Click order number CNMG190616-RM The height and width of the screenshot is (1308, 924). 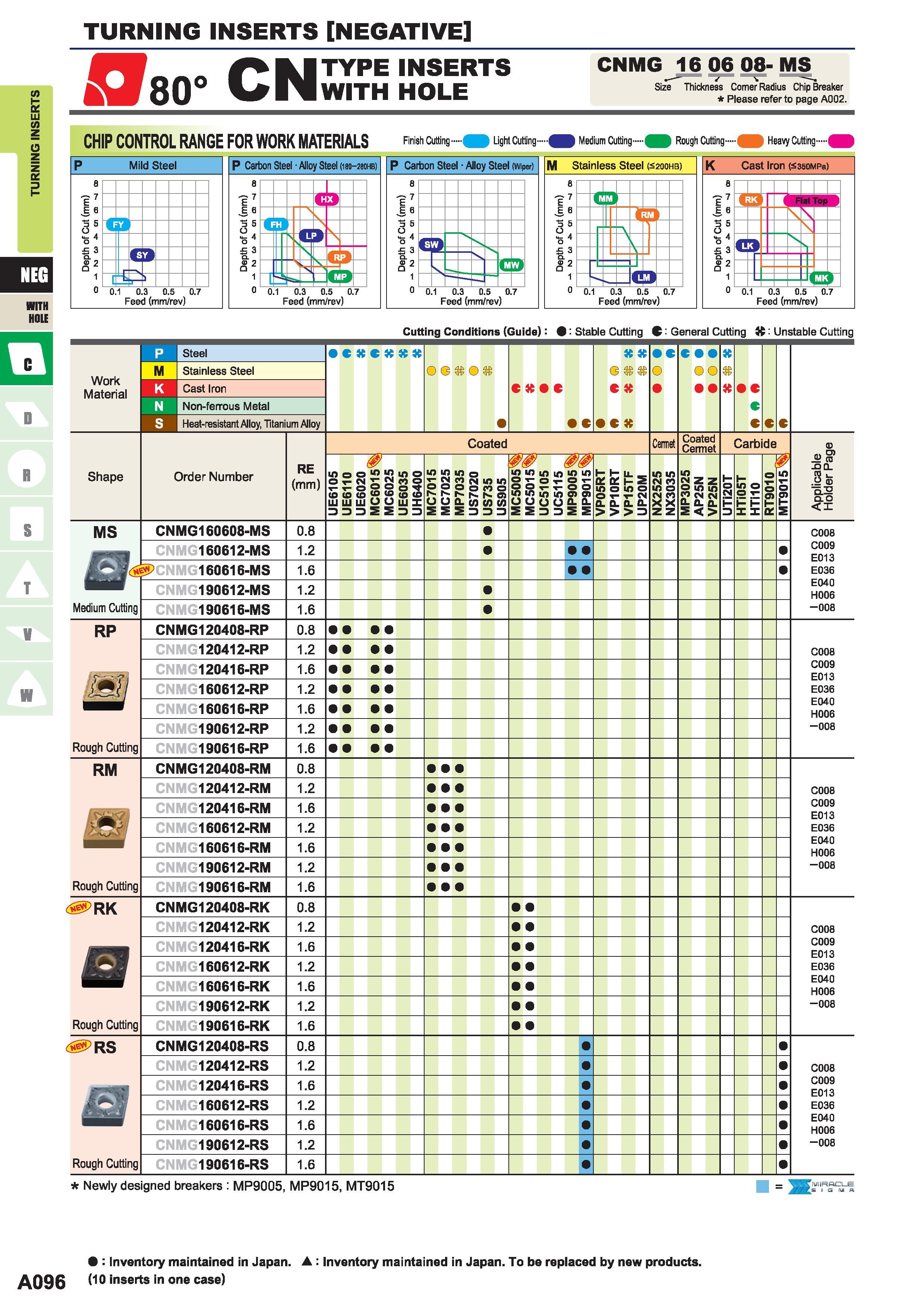213,887
